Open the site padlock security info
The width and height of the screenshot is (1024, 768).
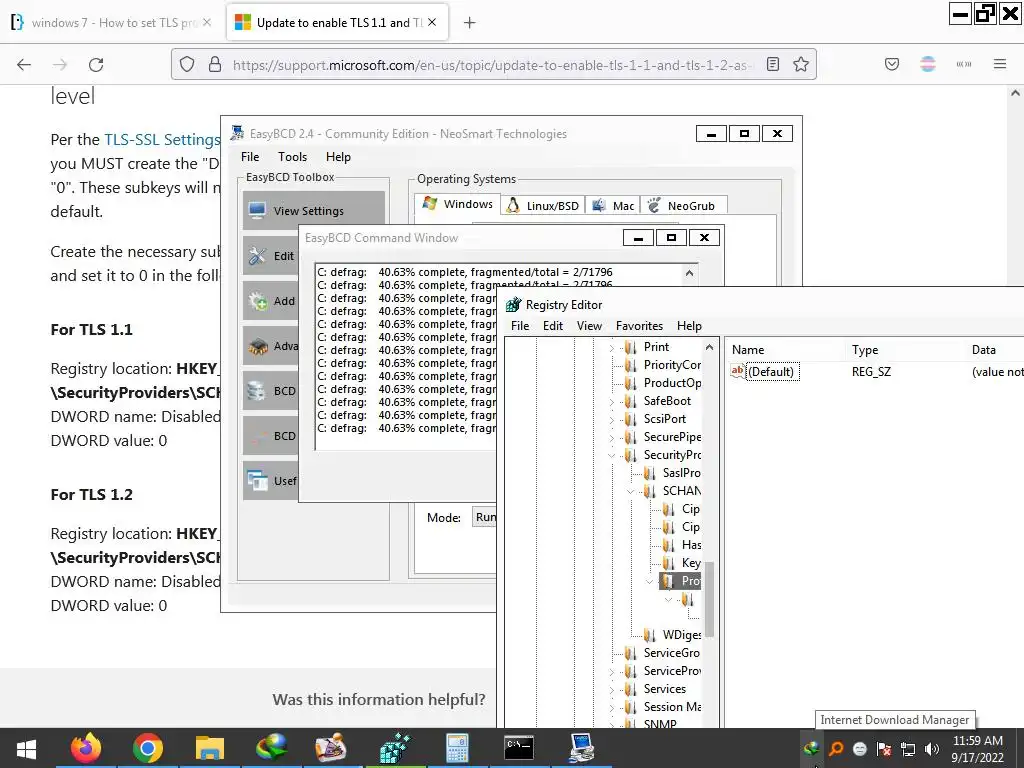click(214, 64)
